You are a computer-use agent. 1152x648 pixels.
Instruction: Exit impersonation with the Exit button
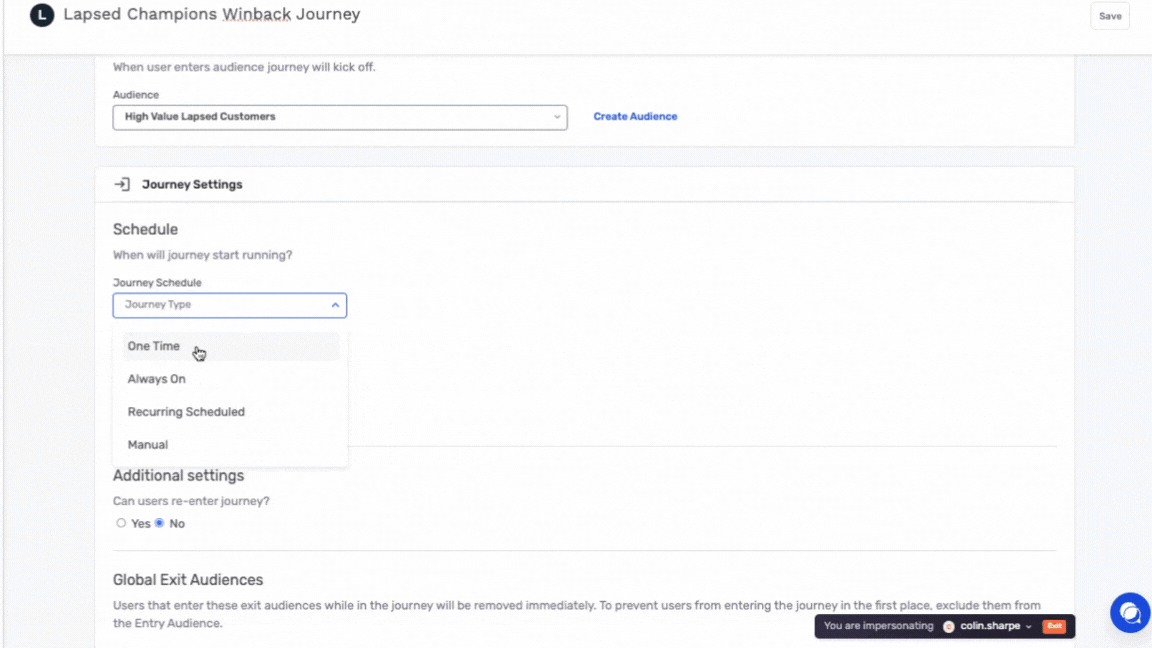[x=1054, y=626]
